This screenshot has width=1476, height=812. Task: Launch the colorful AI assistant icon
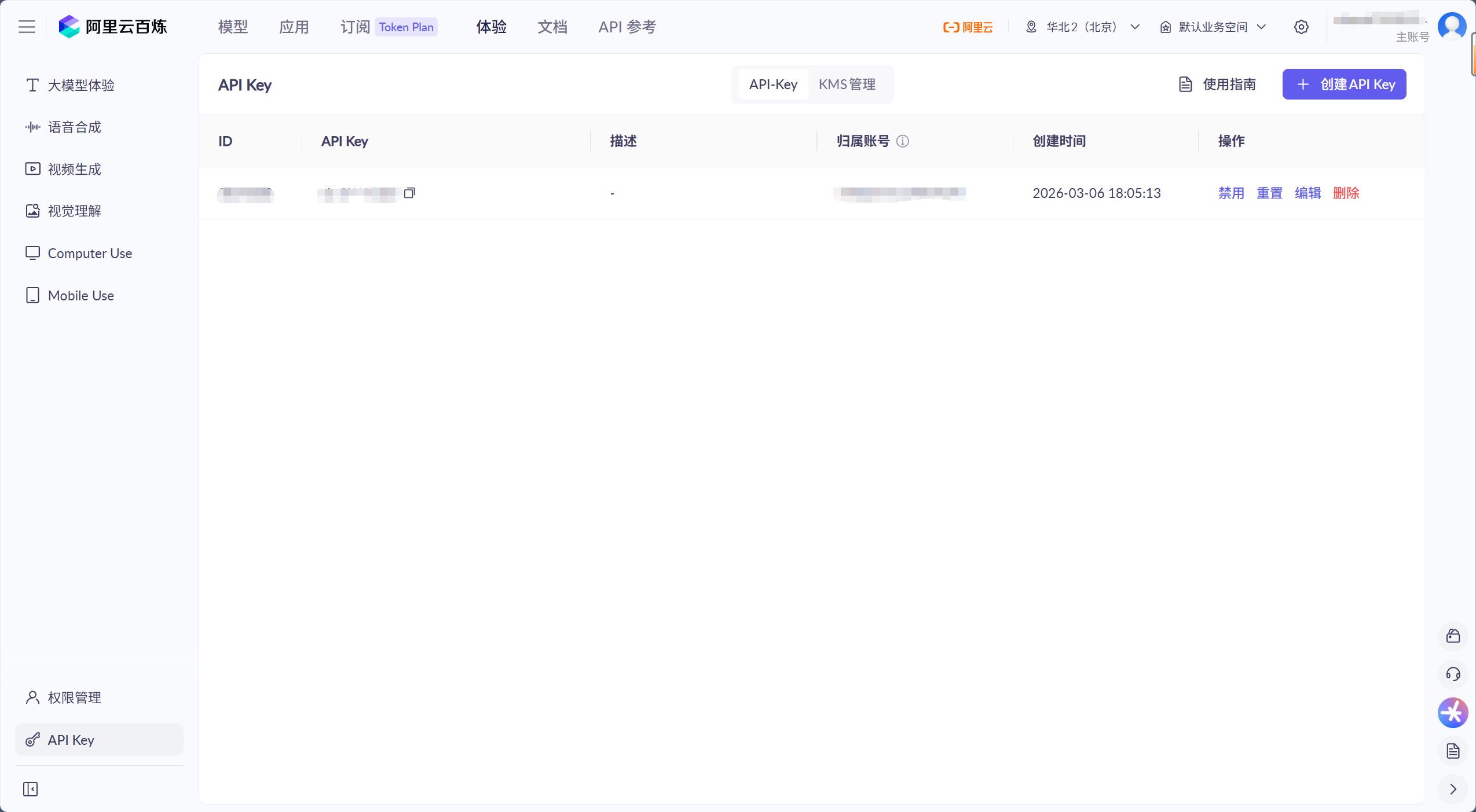pyautogui.click(x=1453, y=712)
